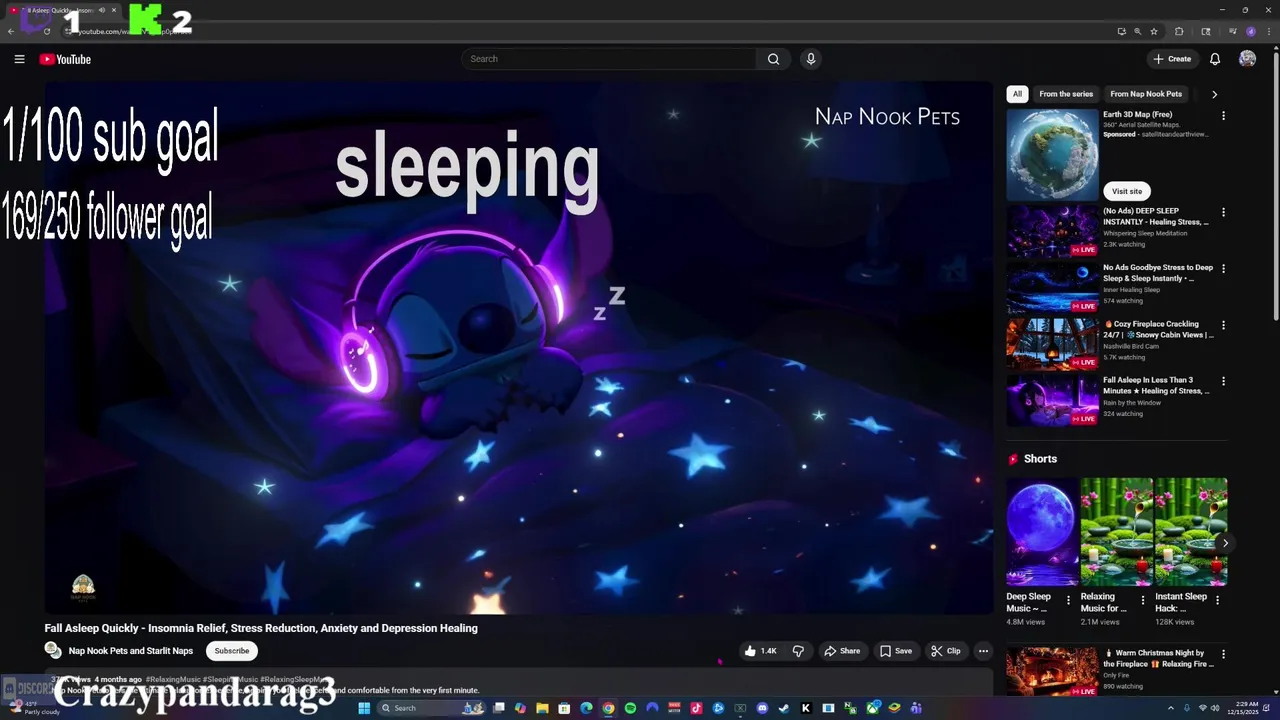This screenshot has width=1280, height=720.
Task: Open Chrome extensions puzzle icon
Action: point(1179,31)
